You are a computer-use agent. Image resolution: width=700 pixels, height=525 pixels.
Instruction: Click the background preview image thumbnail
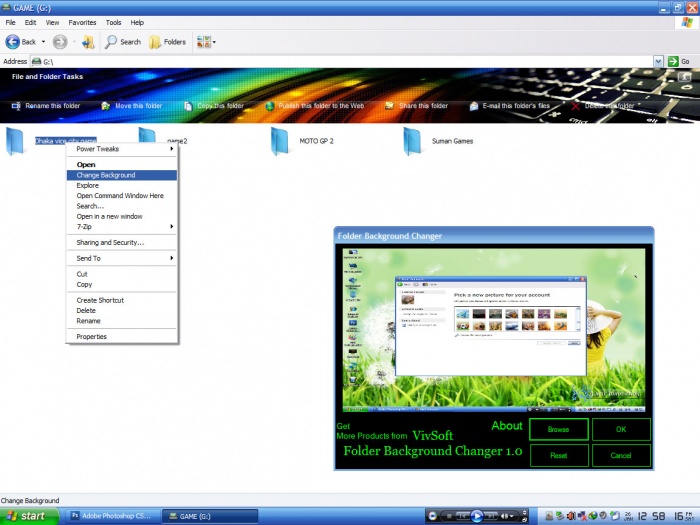click(x=494, y=330)
